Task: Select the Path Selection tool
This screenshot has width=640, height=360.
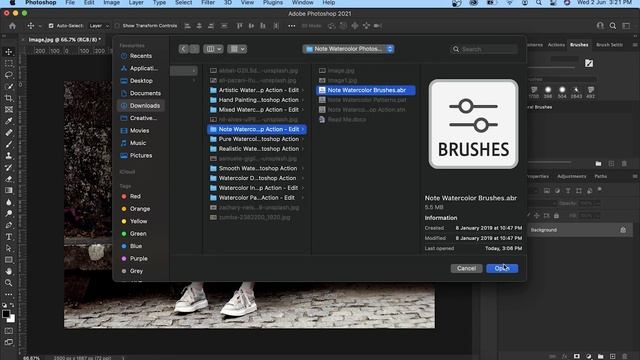Action: 9,248
